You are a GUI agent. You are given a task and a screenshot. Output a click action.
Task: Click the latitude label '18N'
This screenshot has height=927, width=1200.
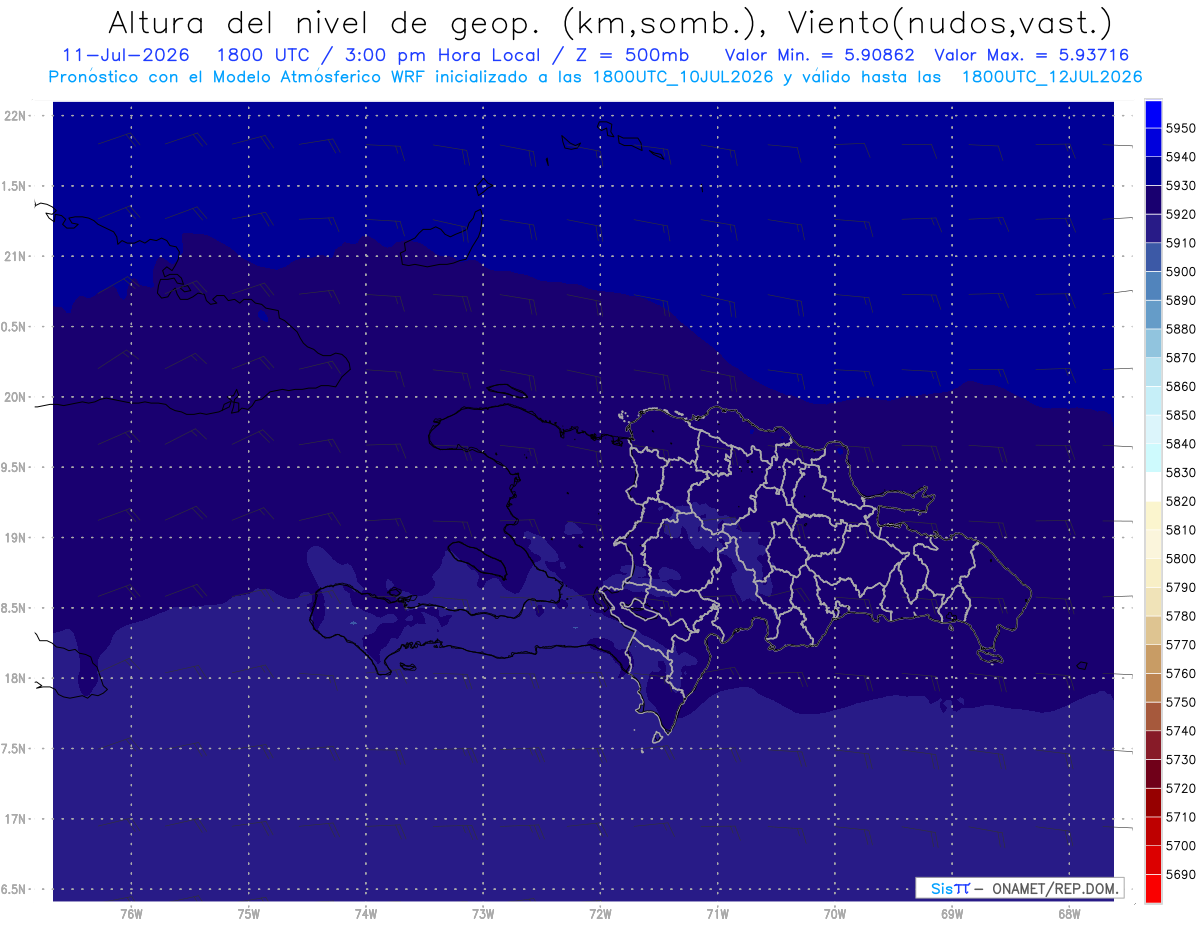point(14,678)
